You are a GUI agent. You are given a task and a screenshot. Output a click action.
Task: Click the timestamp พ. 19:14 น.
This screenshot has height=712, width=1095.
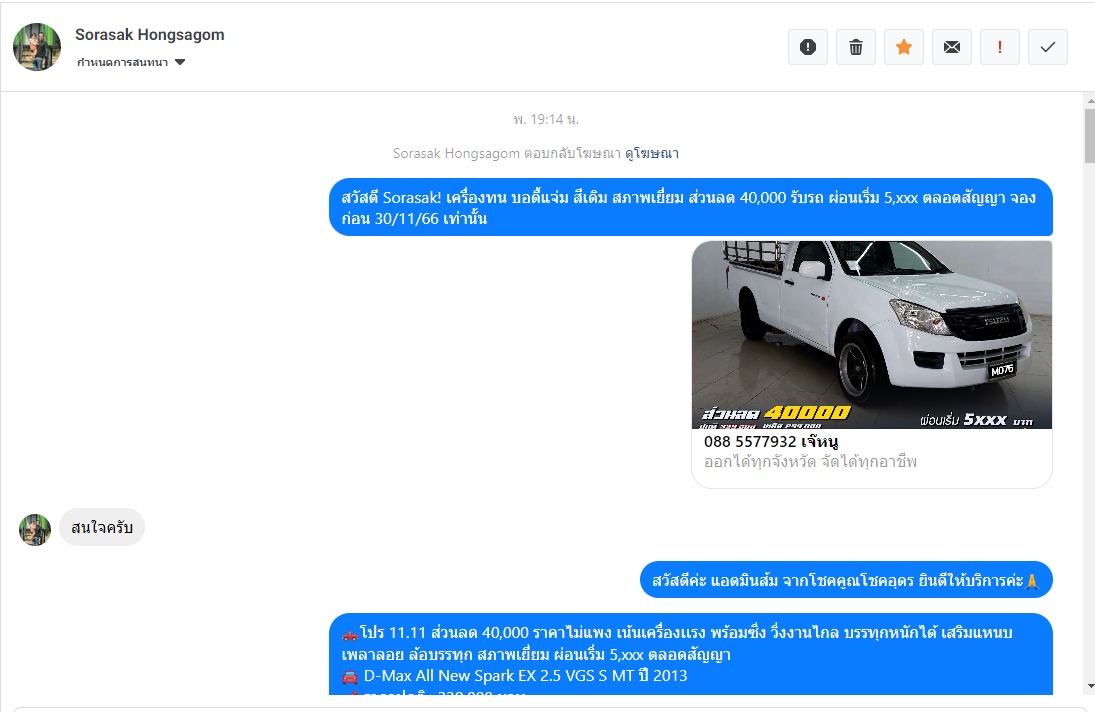546,119
